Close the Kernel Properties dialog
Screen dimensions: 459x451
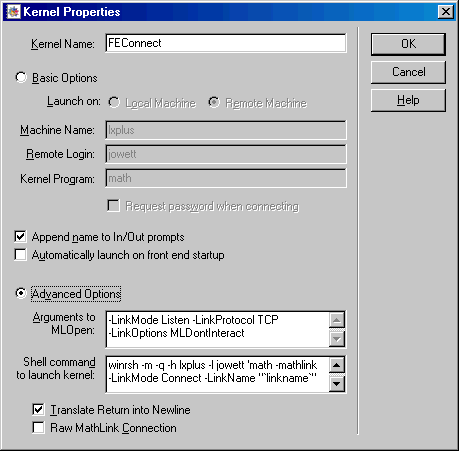(x=446, y=12)
